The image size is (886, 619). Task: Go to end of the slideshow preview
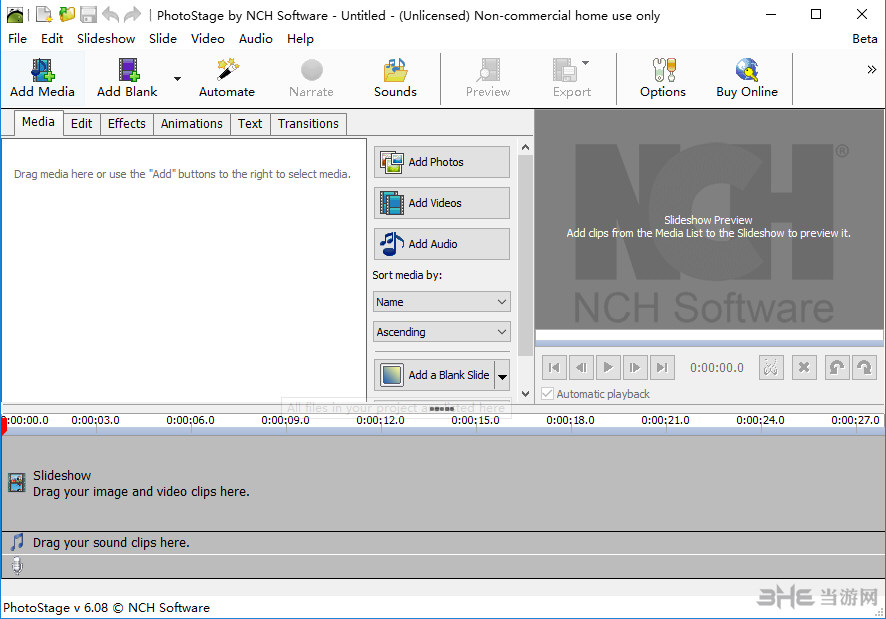click(x=662, y=368)
